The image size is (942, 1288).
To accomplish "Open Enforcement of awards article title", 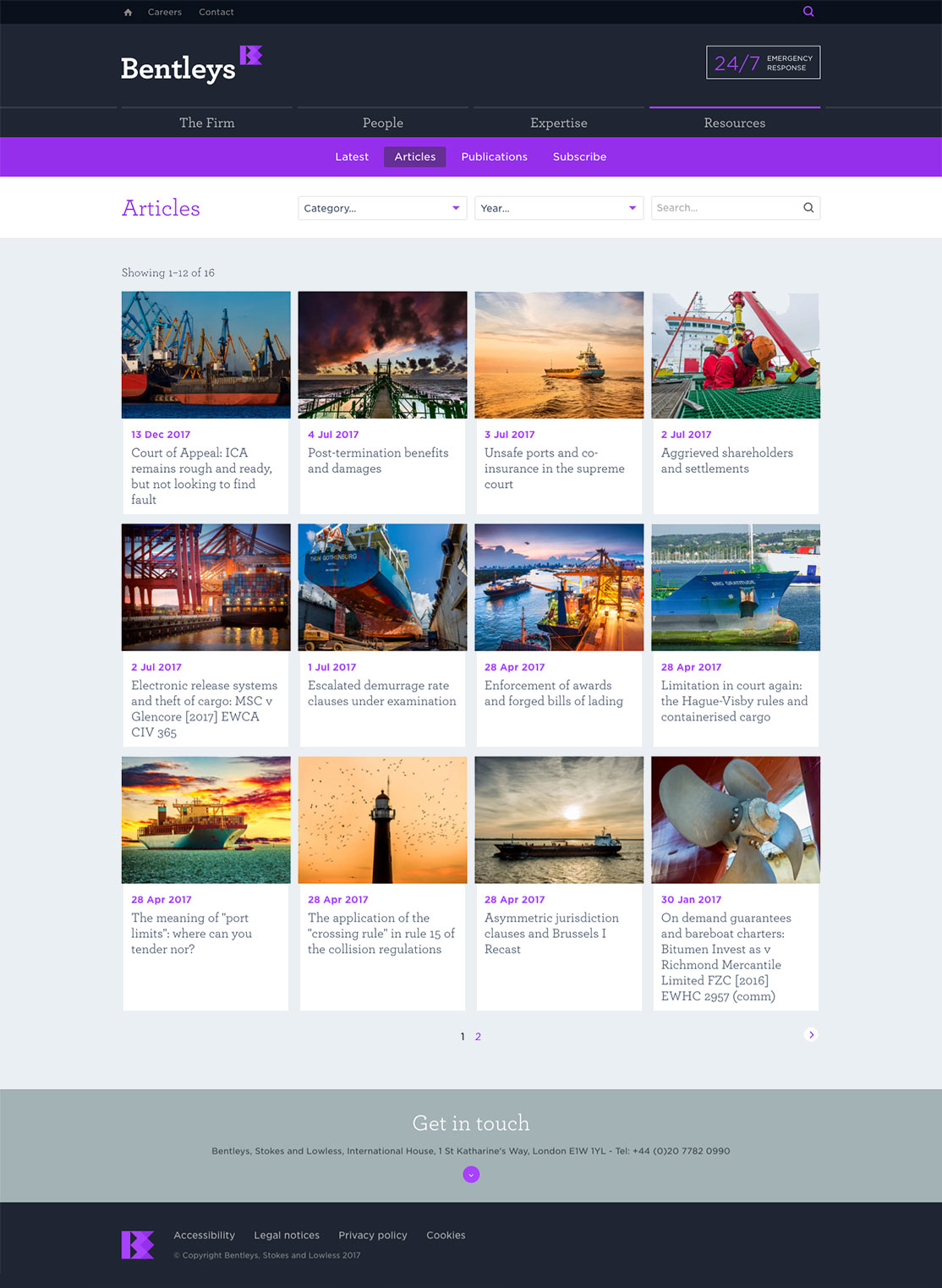I will (x=554, y=693).
